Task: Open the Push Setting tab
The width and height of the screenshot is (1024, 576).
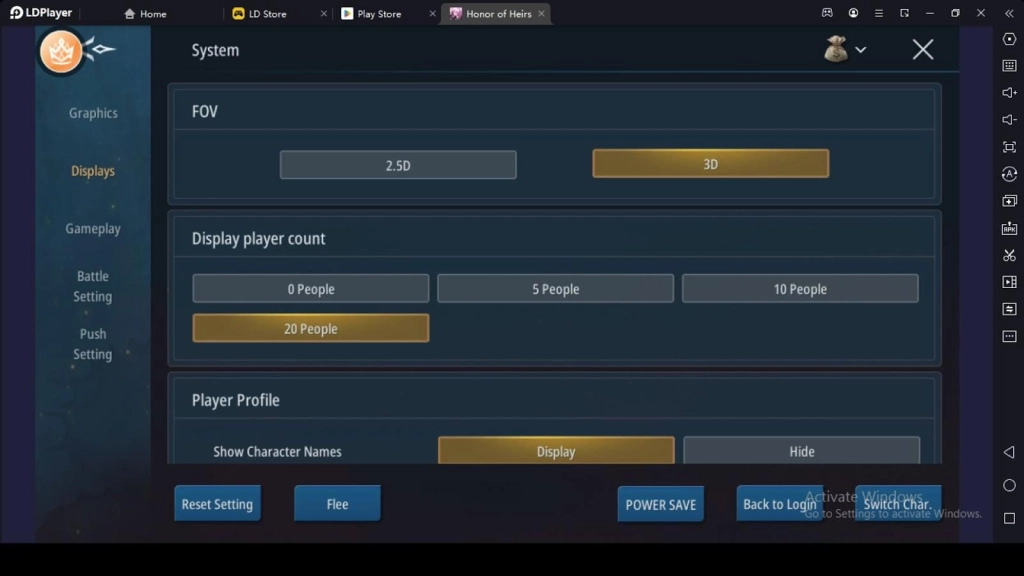Action: click(93, 344)
